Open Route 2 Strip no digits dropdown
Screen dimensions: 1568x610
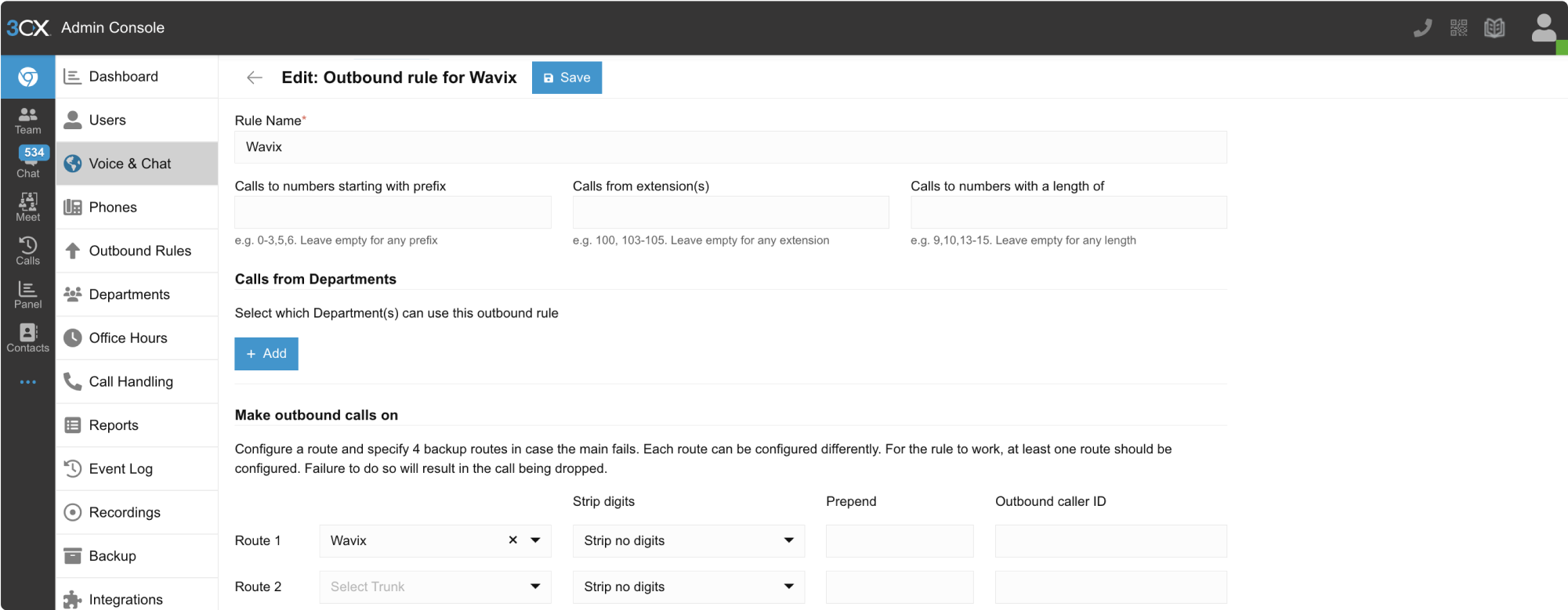pos(689,587)
